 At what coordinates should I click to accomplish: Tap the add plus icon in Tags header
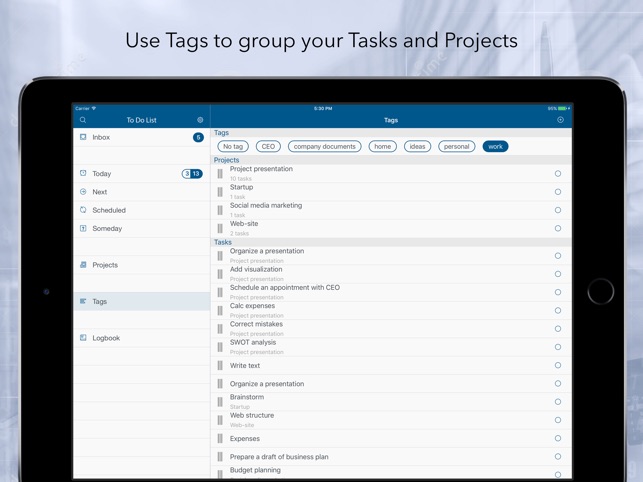(561, 120)
